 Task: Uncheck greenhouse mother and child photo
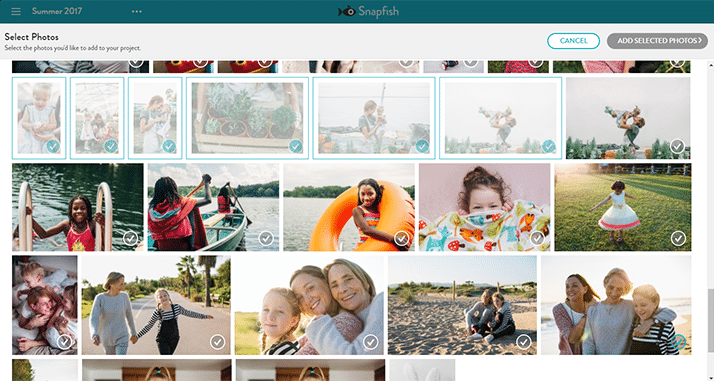[111, 146]
